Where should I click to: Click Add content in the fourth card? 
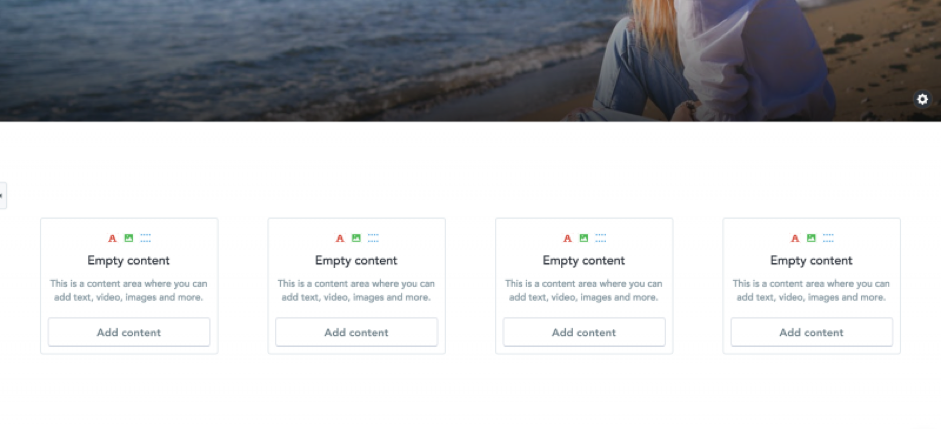(811, 332)
